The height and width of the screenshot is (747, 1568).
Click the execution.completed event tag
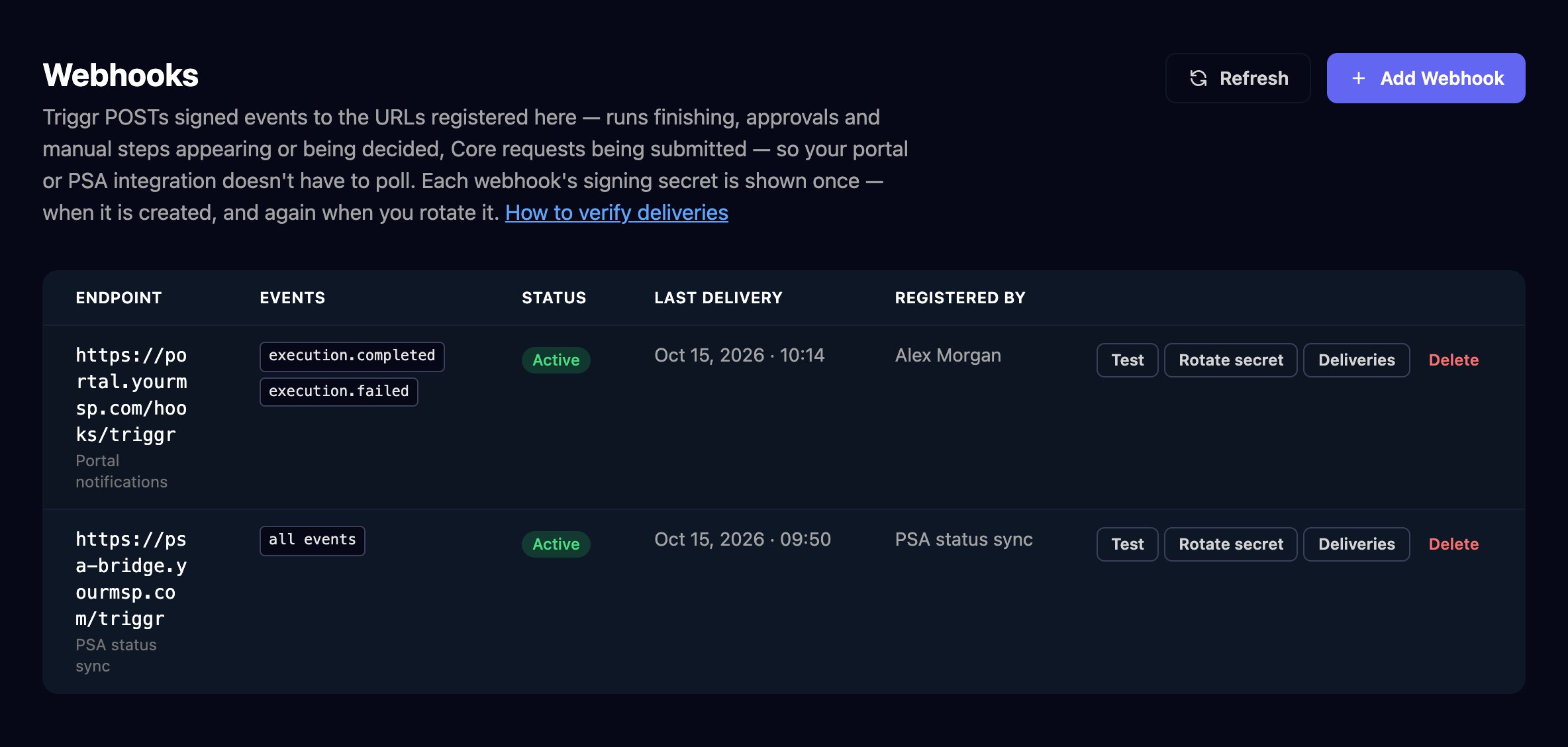click(x=352, y=356)
